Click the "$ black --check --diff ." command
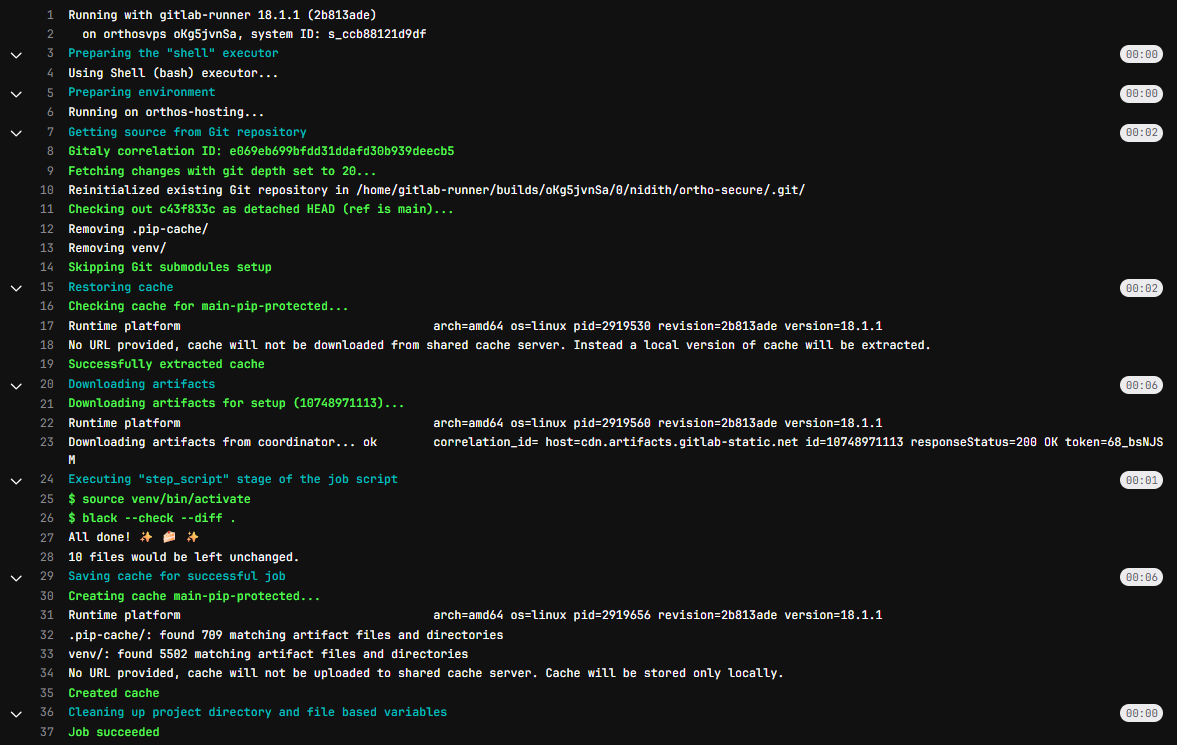Image resolution: width=1177 pixels, height=745 pixels. [152, 518]
